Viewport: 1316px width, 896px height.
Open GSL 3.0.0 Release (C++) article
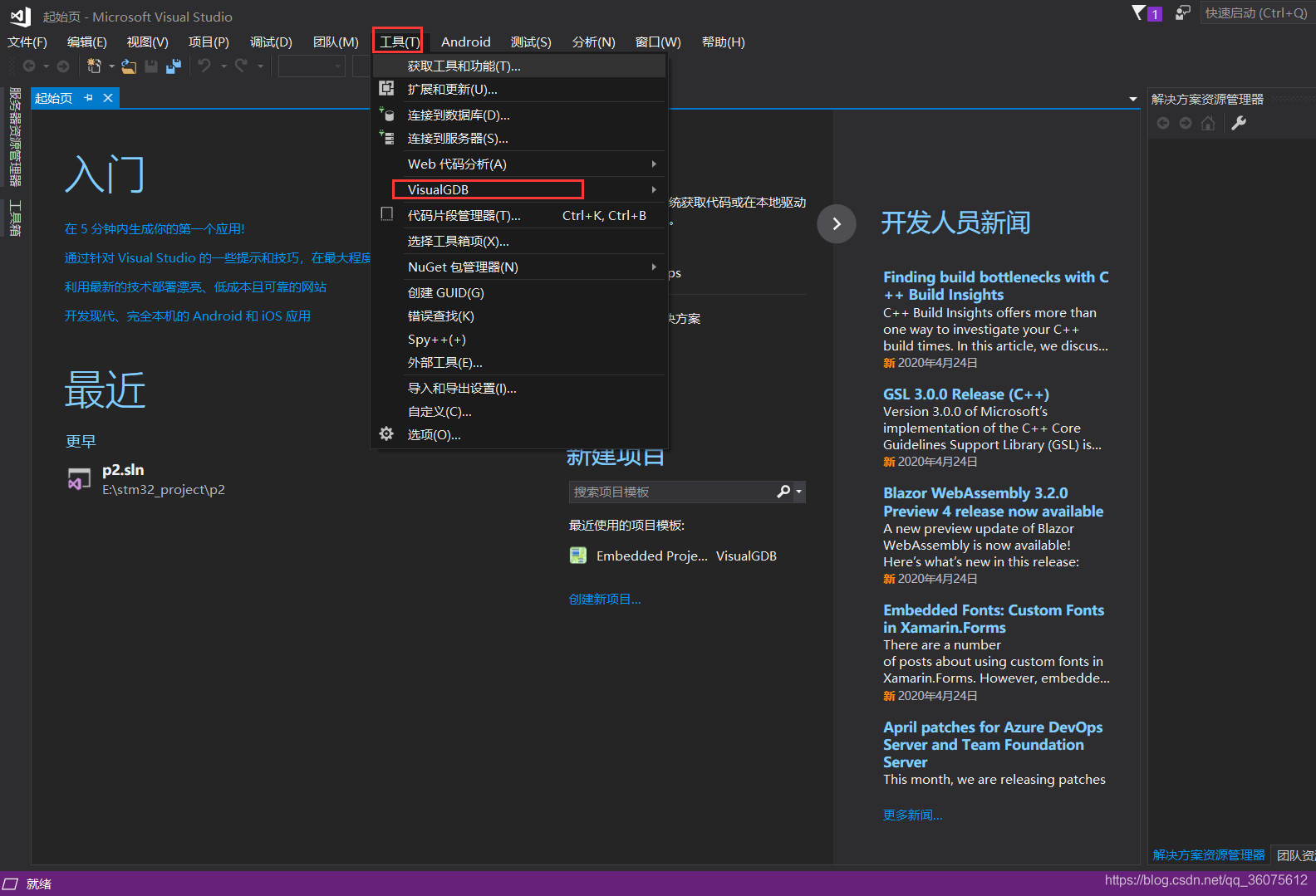[965, 394]
